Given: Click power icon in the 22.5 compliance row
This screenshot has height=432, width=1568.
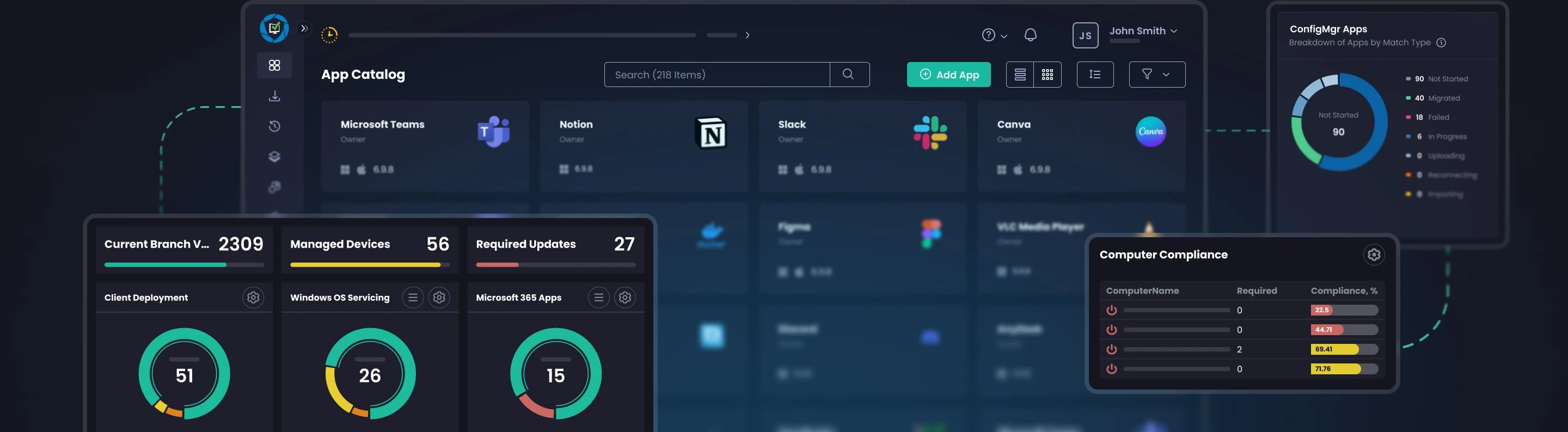Looking at the screenshot, I should pos(1111,310).
